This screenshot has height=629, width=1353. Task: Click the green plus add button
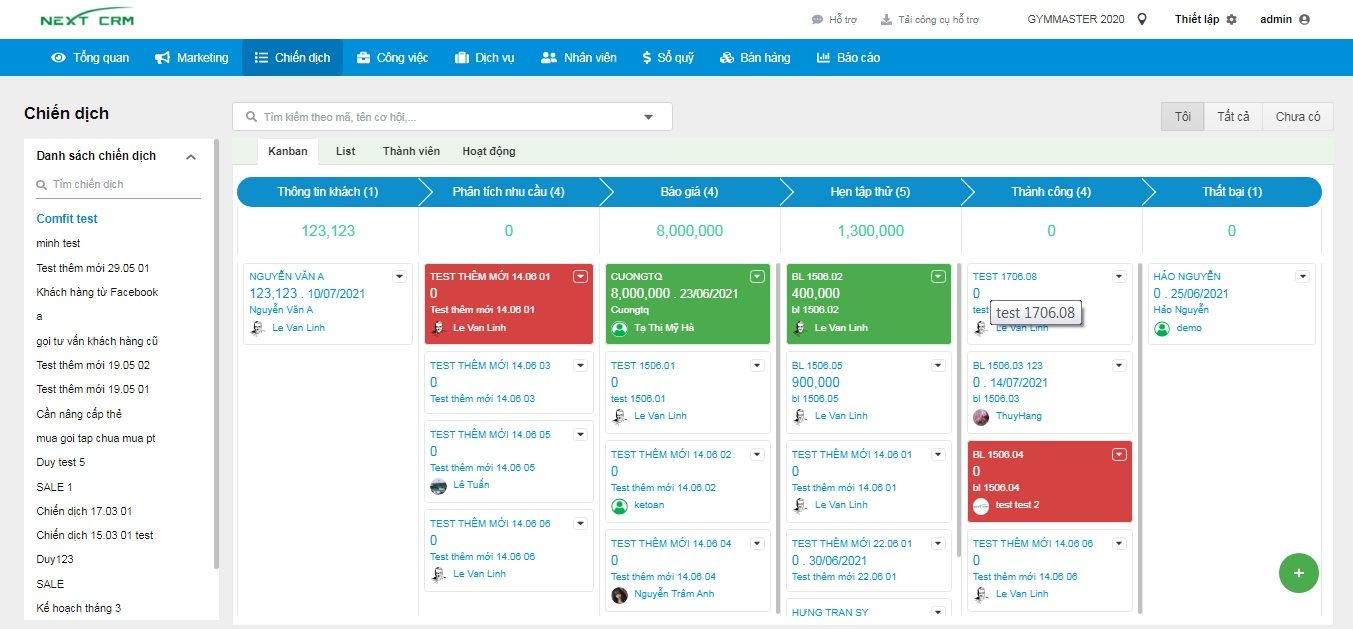pos(1298,573)
